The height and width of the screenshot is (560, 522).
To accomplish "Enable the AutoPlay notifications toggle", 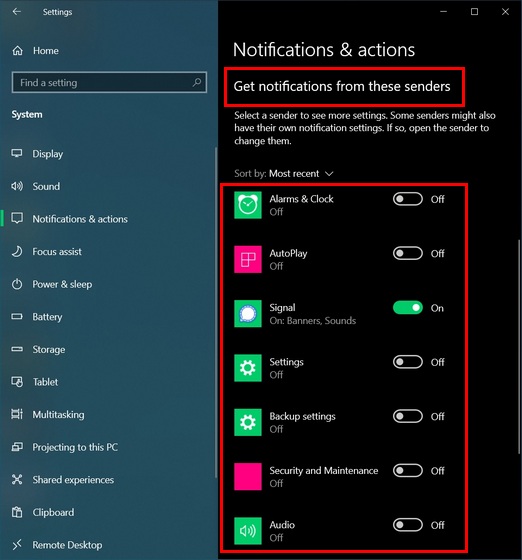I will 408,253.
